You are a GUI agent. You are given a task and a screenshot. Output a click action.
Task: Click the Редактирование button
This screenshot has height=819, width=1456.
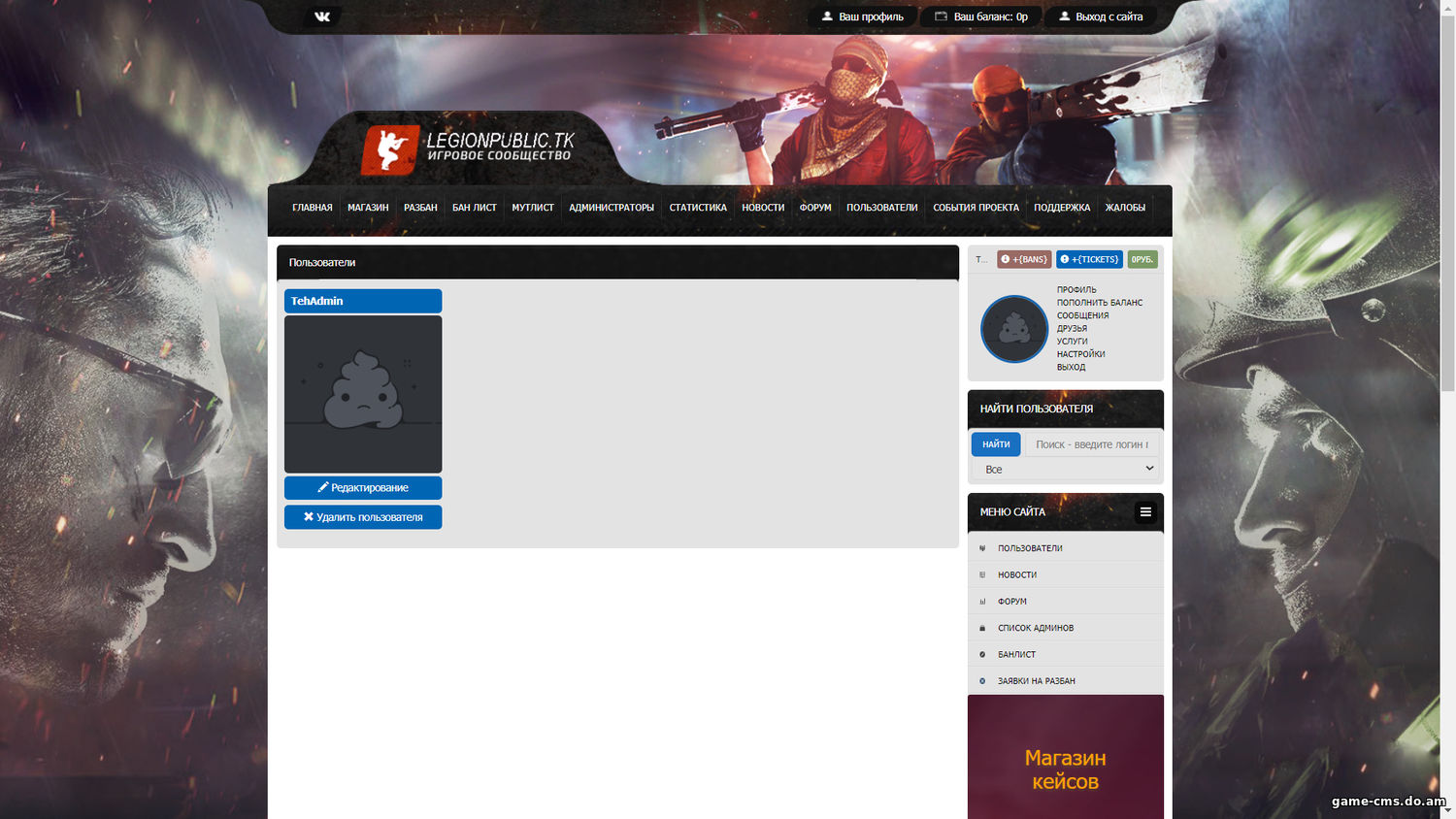pos(363,488)
